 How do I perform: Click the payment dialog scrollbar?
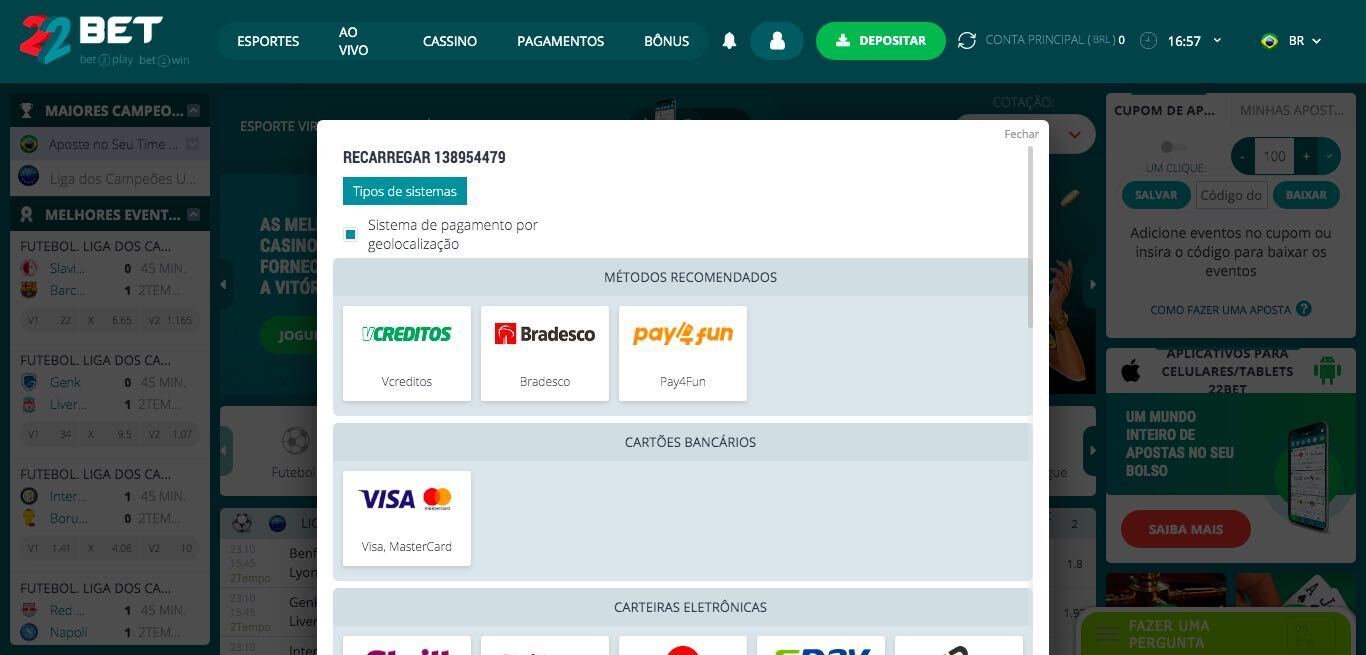(x=1030, y=237)
